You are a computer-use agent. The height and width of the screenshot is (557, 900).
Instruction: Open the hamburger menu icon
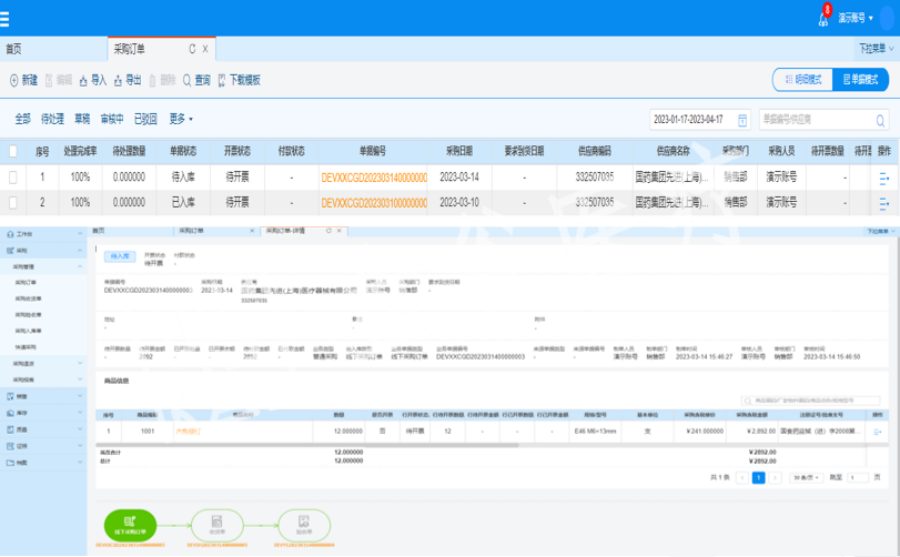coord(4,19)
